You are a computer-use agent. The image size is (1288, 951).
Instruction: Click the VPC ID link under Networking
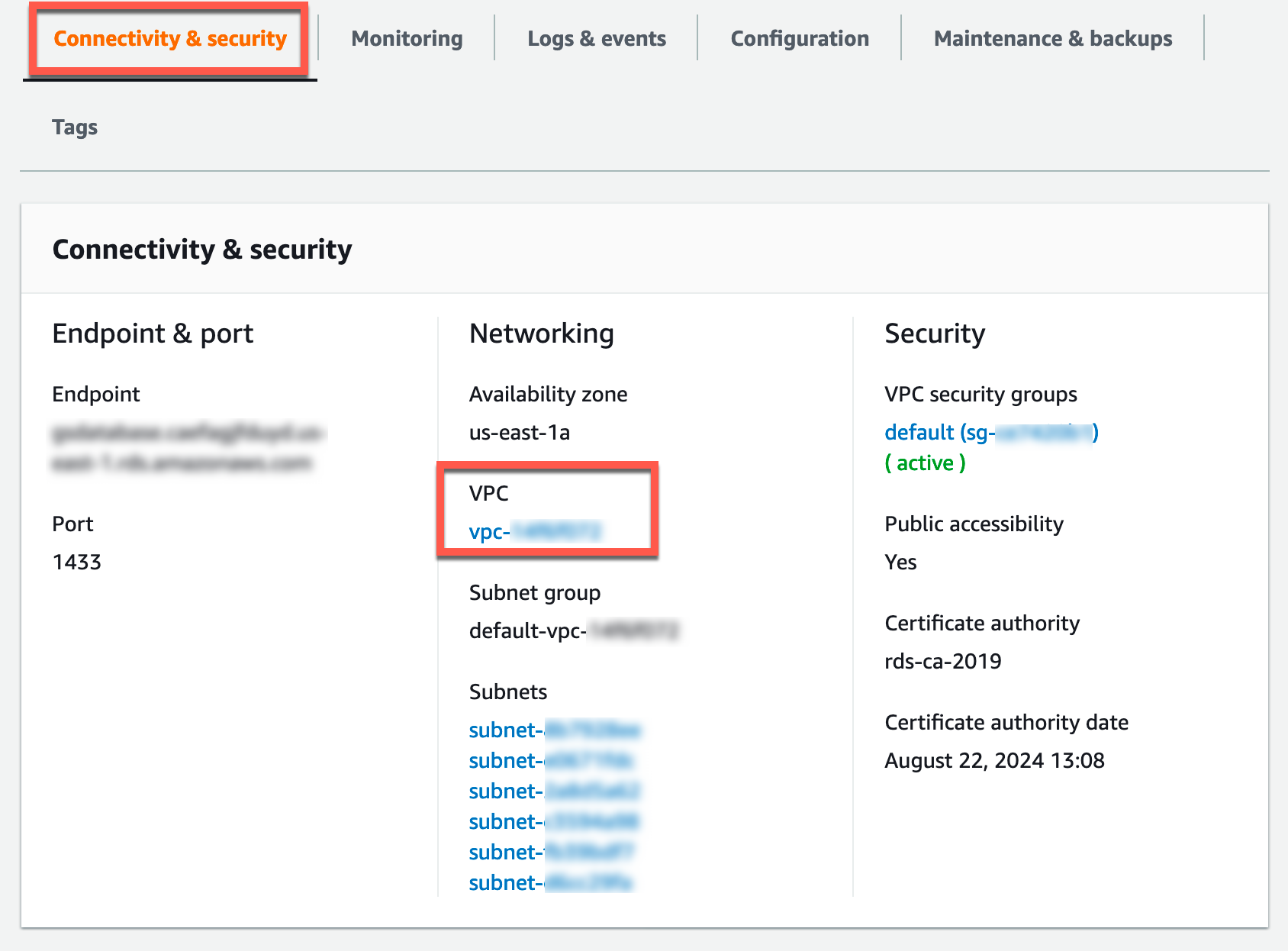[535, 532]
